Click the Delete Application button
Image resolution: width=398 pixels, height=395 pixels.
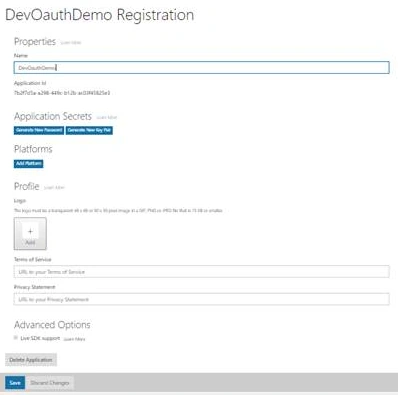click(31, 360)
